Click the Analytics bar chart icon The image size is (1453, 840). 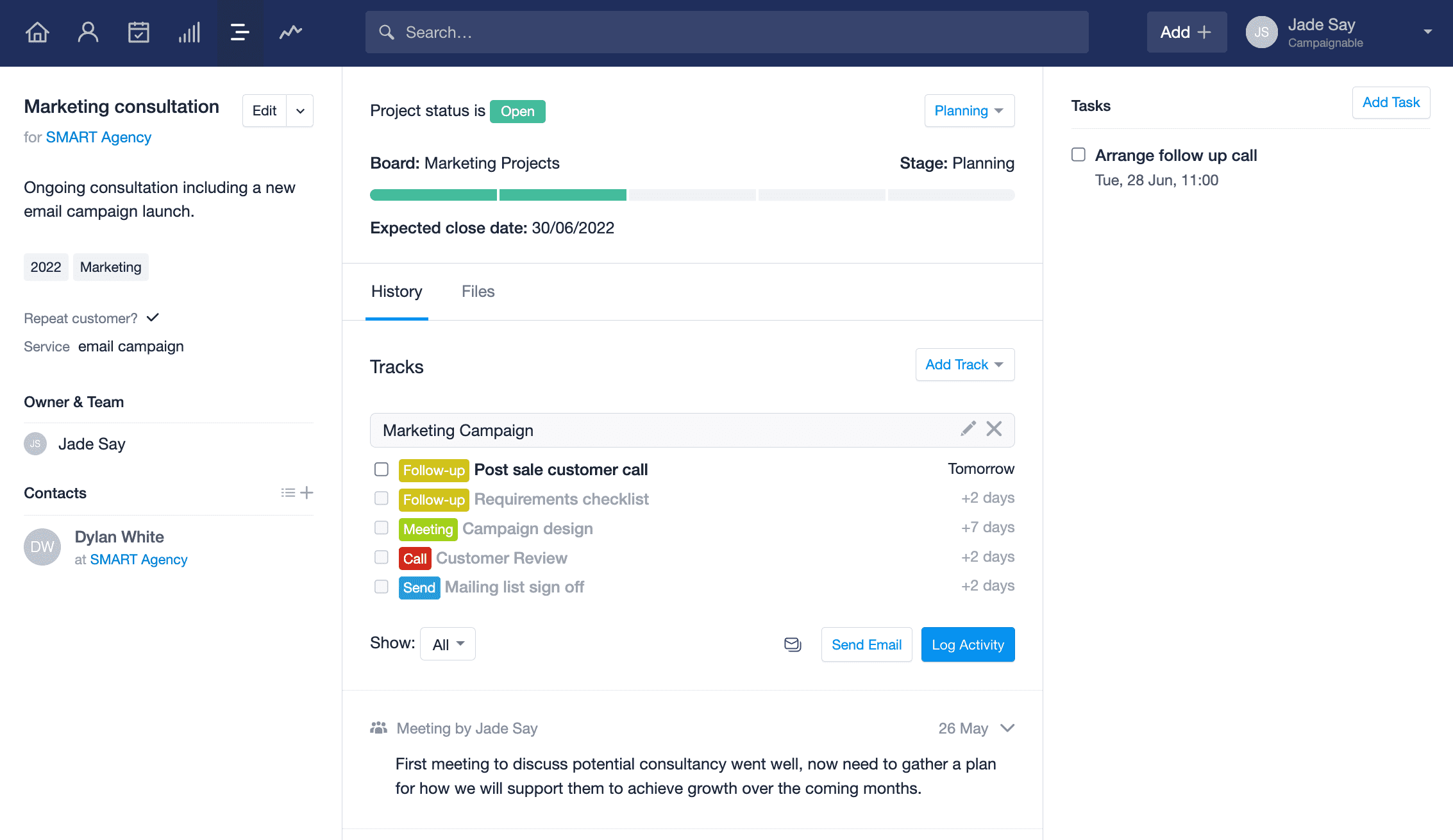[189, 31]
